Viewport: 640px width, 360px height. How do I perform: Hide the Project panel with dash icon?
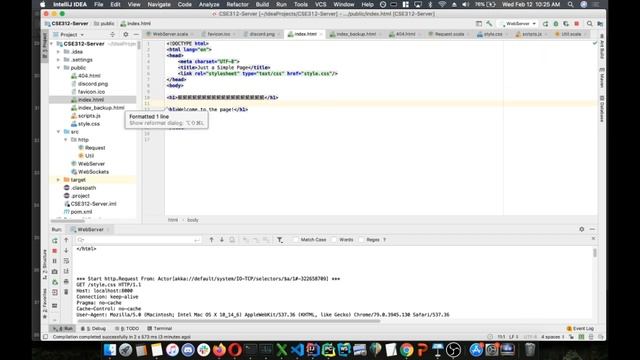coord(136,35)
